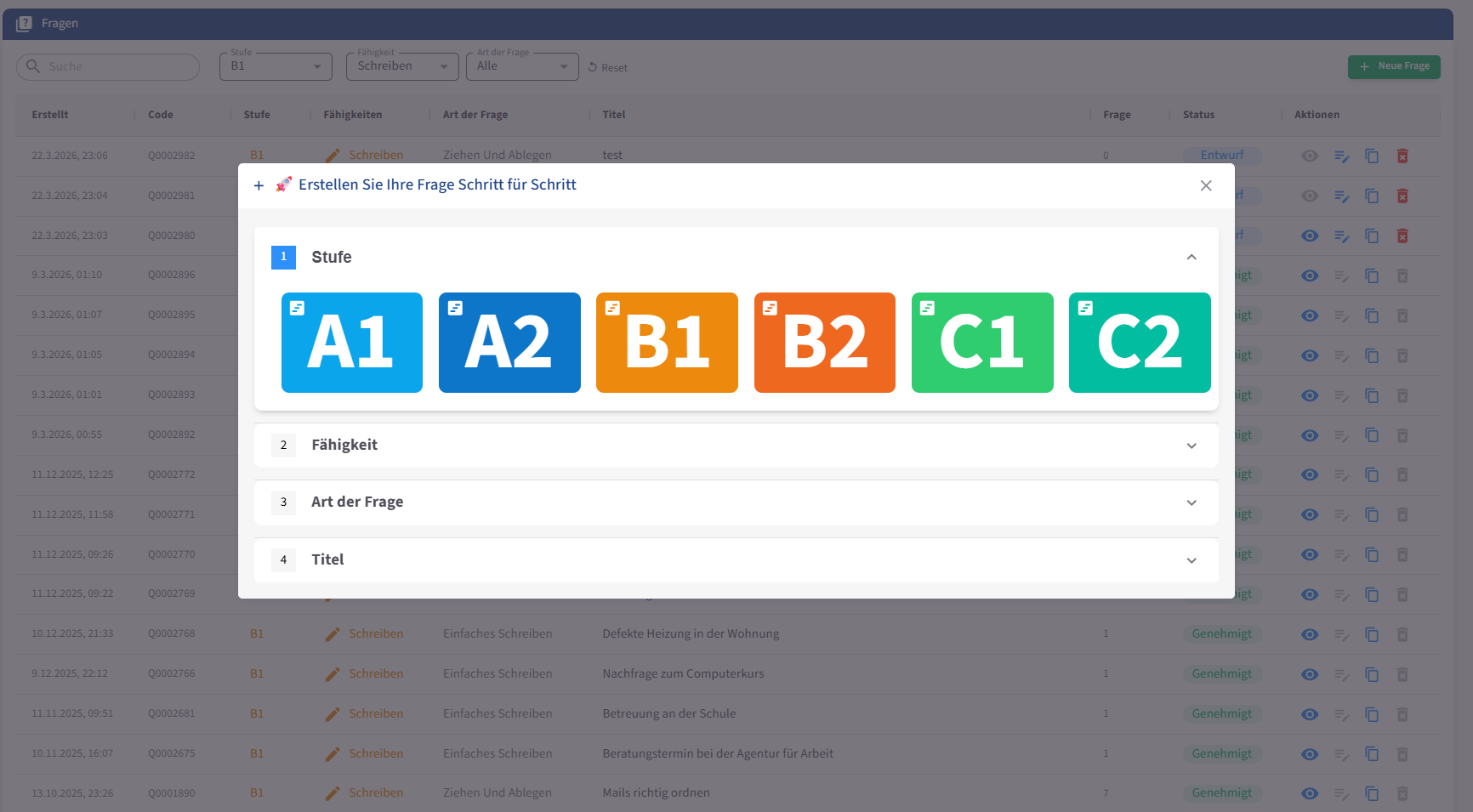
Task: Click the Neue Frage button
Action: point(1393,66)
